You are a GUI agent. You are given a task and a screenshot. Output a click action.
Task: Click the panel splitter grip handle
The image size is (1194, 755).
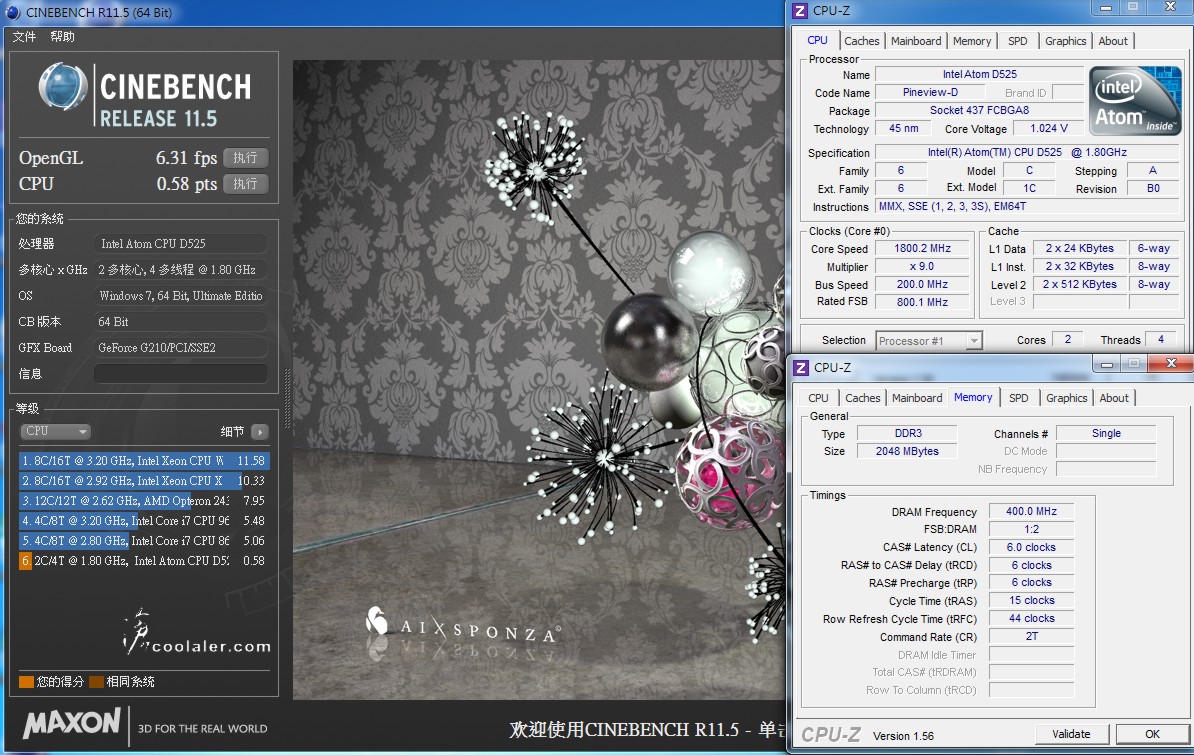pyautogui.click(x=287, y=398)
